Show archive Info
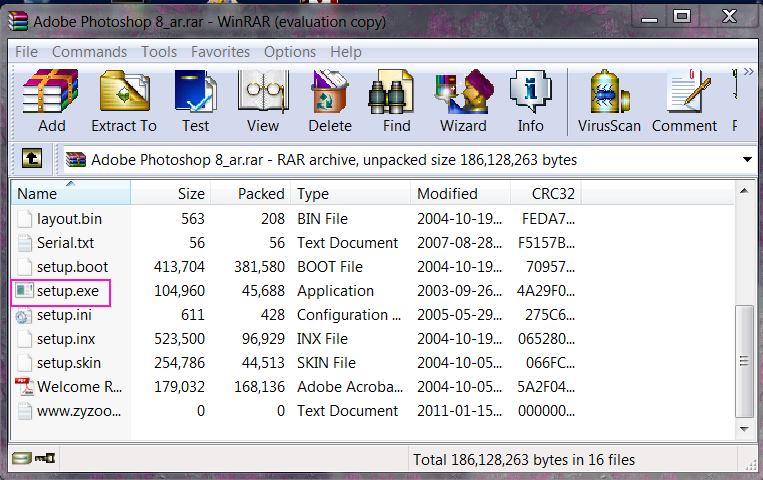 click(x=530, y=101)
